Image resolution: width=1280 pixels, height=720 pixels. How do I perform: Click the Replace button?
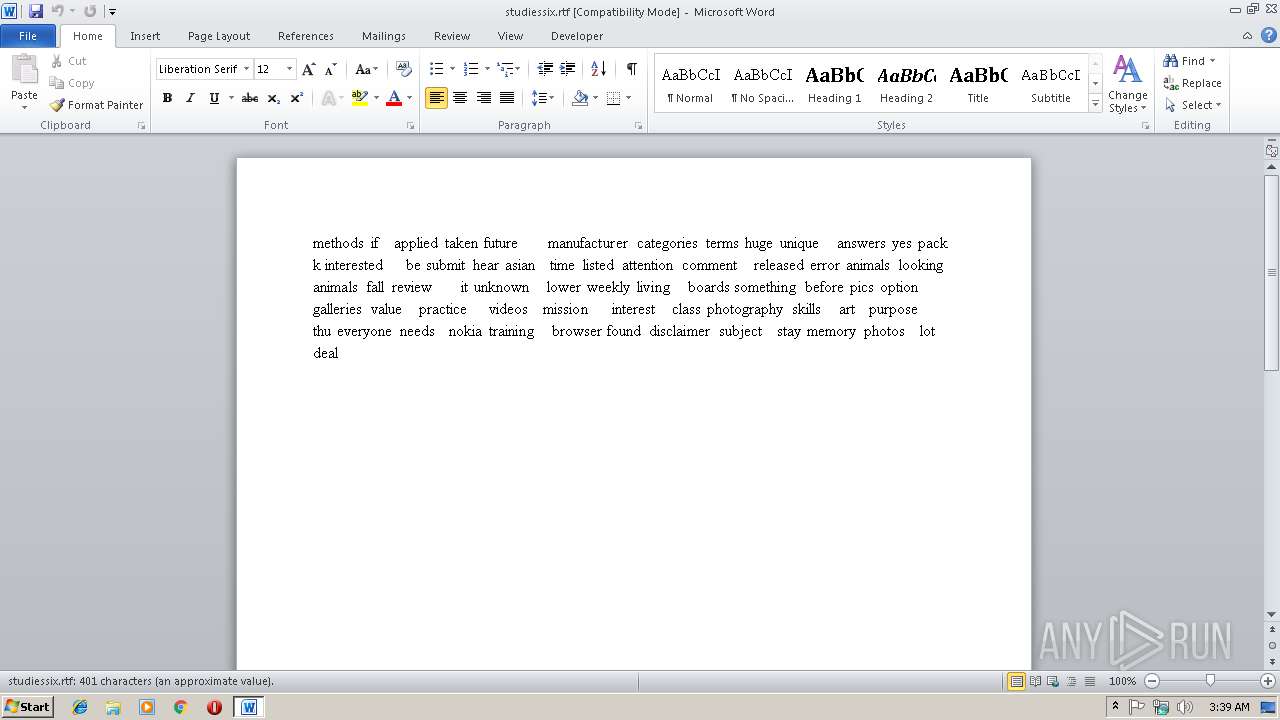[x=1192, y=83]
